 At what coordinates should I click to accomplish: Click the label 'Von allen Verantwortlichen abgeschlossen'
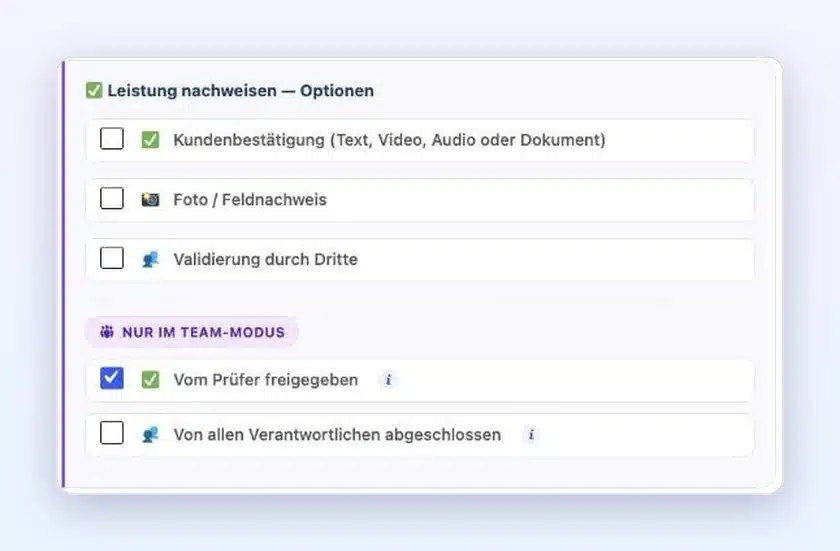pos(338,435)
